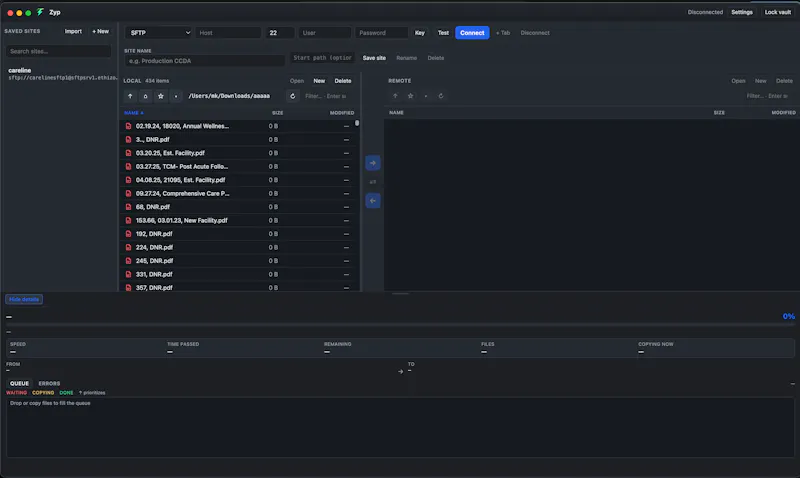Viewport: 800px width, 478px height.
Task: Click New in the Local panel
Action: point(319,81)
